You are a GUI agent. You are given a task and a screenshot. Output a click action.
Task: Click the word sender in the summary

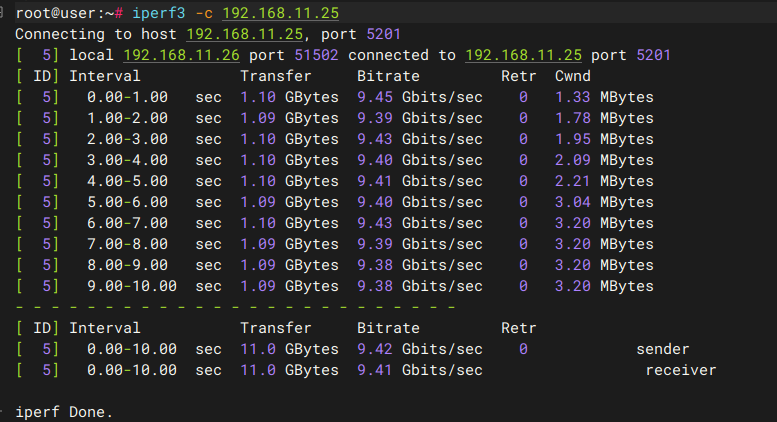[663, 349]
